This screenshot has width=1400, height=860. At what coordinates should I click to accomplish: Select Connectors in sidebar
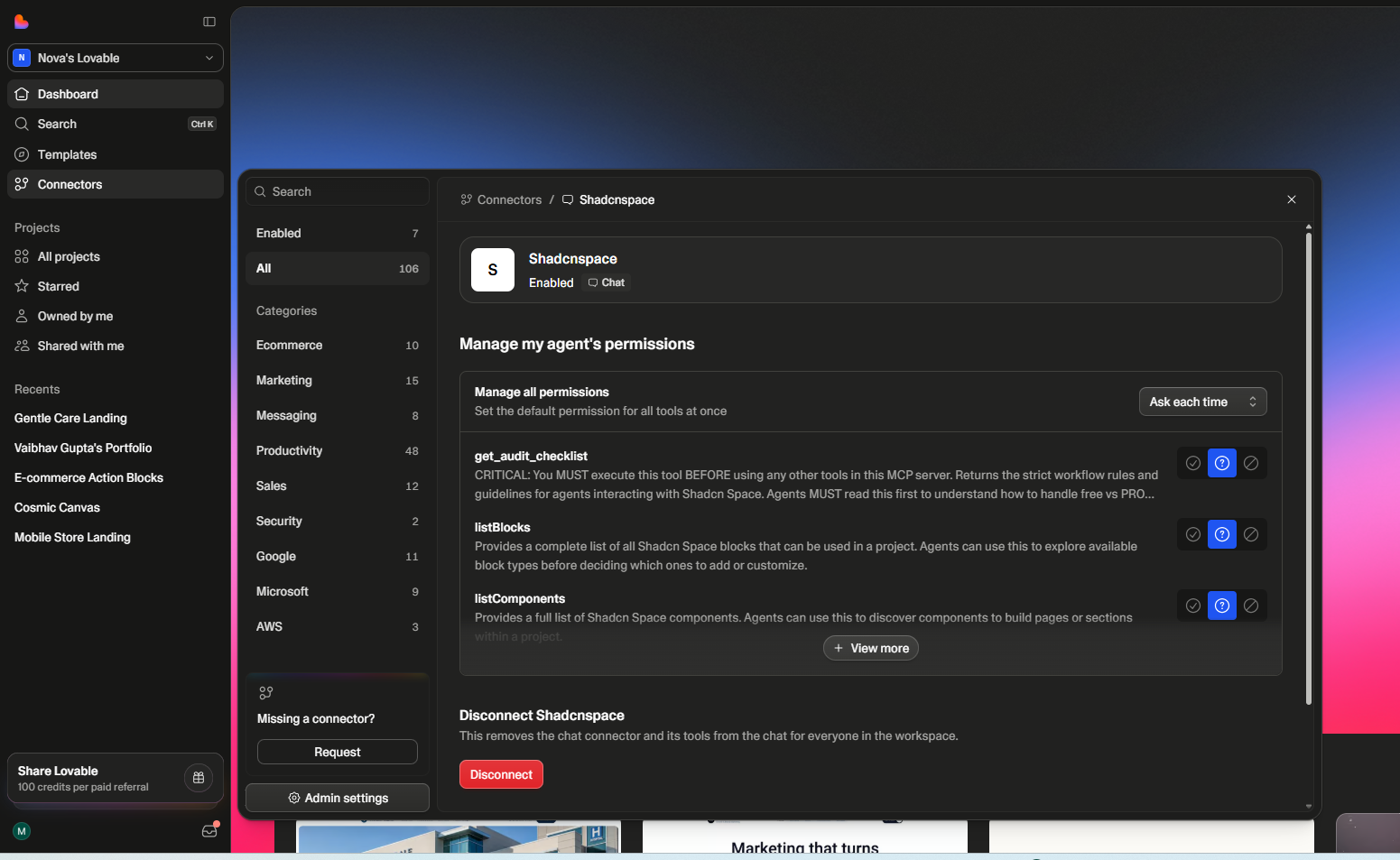click(x=116, y=184)
